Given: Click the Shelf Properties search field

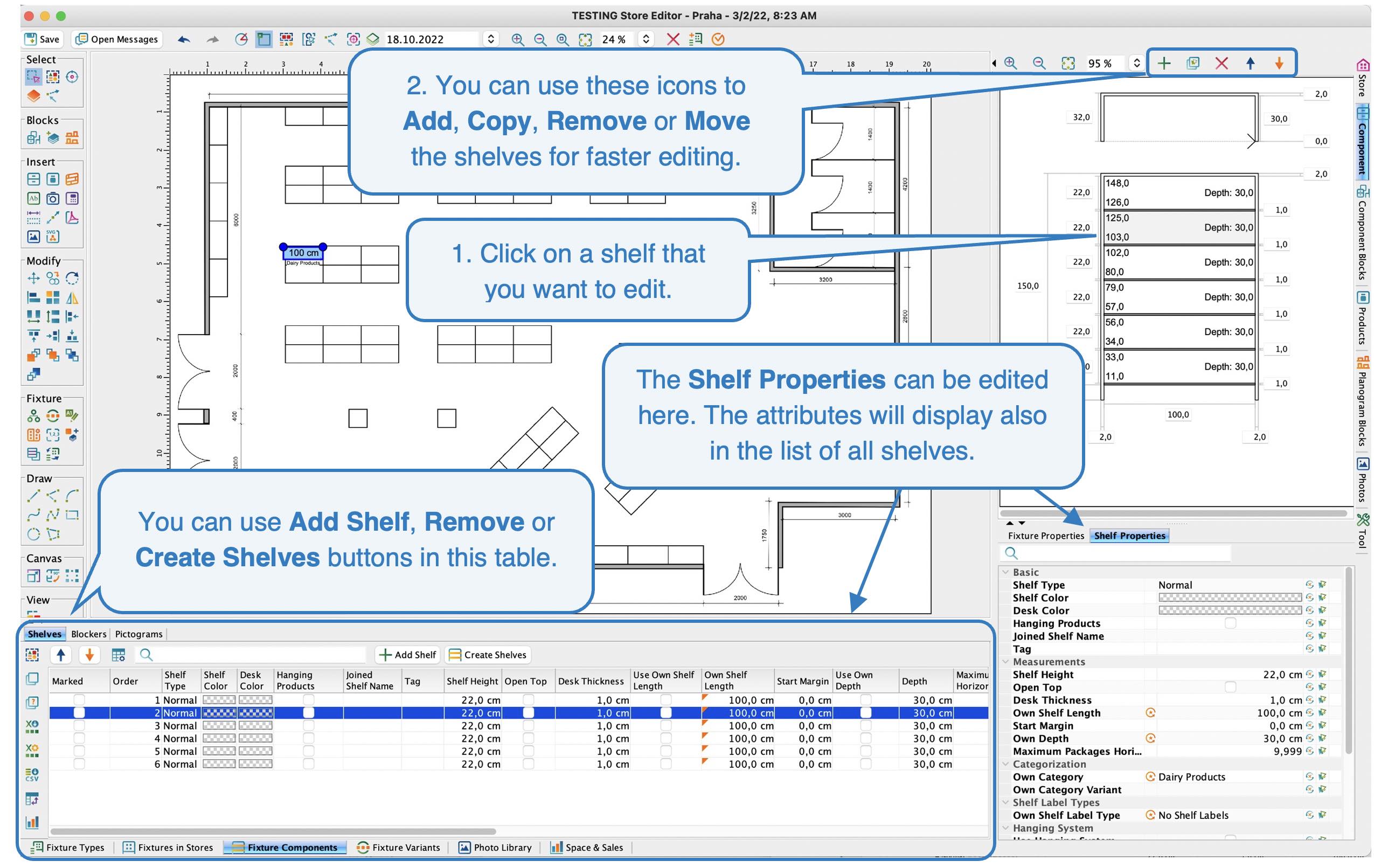Looking at the screenshot, I should [x=1115, y=552].
